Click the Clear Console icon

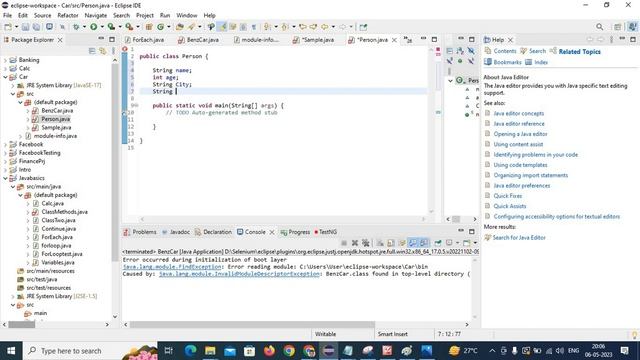[x=380, y=243]
